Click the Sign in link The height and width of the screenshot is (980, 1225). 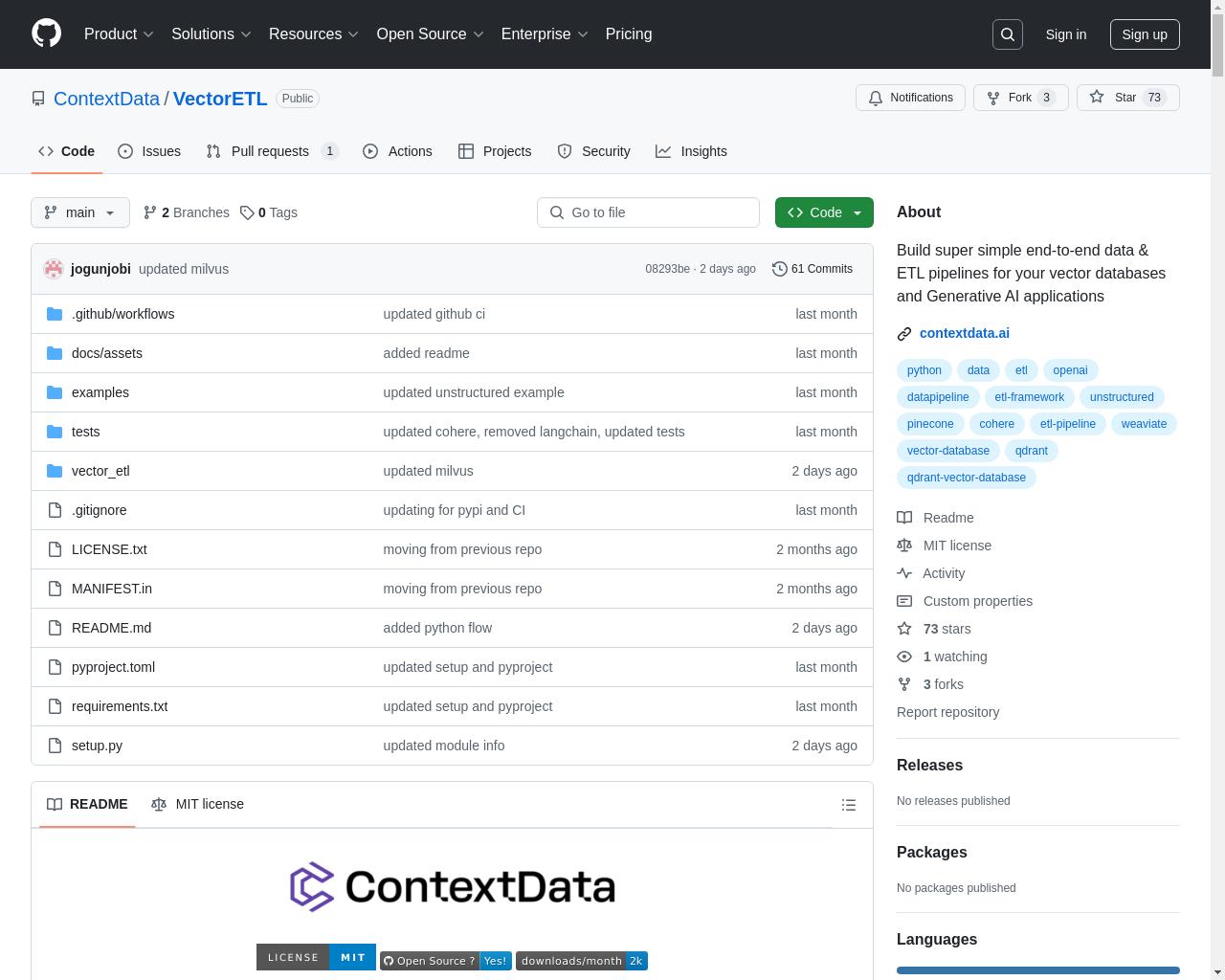tap(1066, 34)
